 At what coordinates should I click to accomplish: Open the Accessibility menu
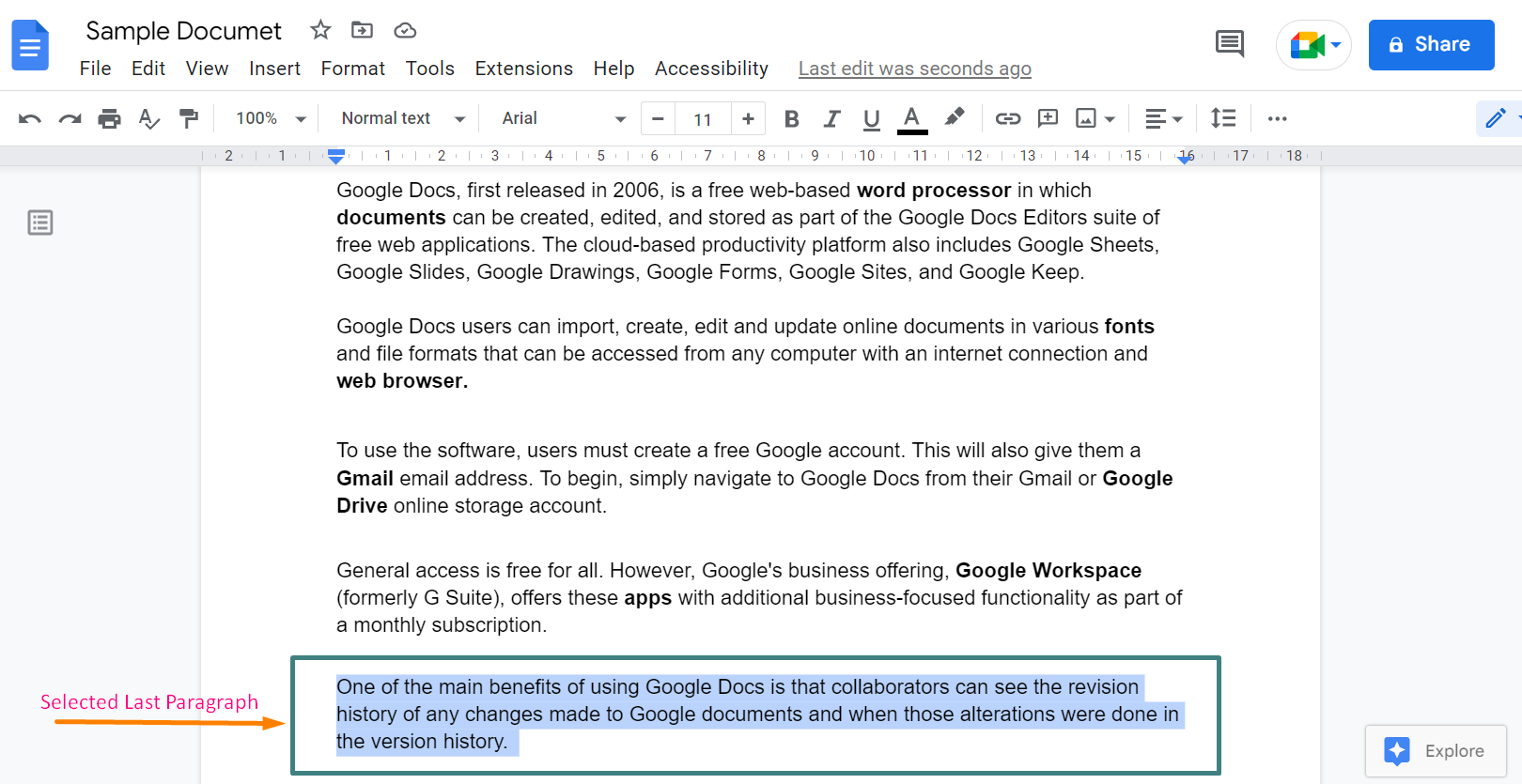(711, 69)
